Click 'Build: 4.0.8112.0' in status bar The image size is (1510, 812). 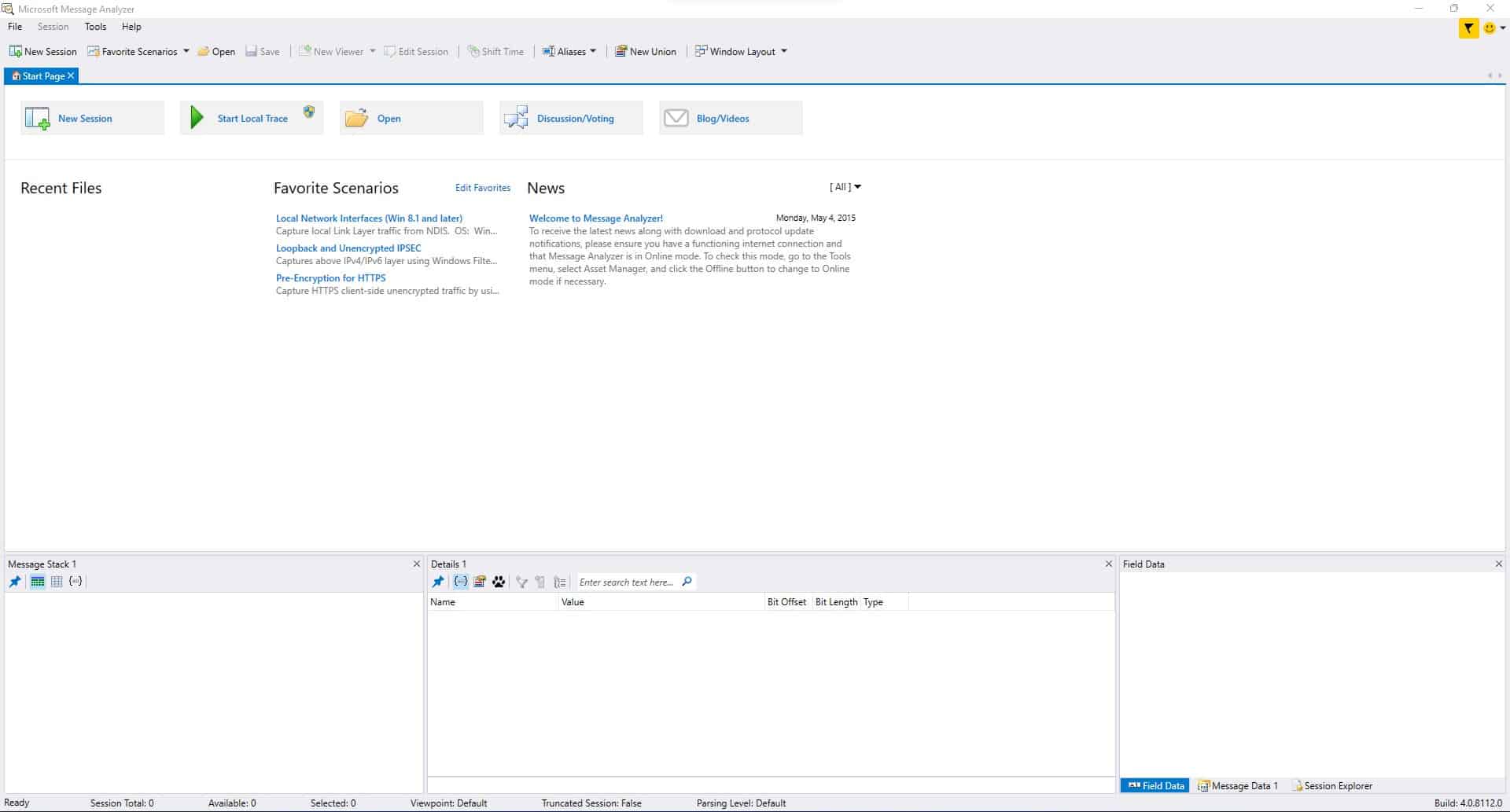pyautogui.click(x=1468, y=803)
